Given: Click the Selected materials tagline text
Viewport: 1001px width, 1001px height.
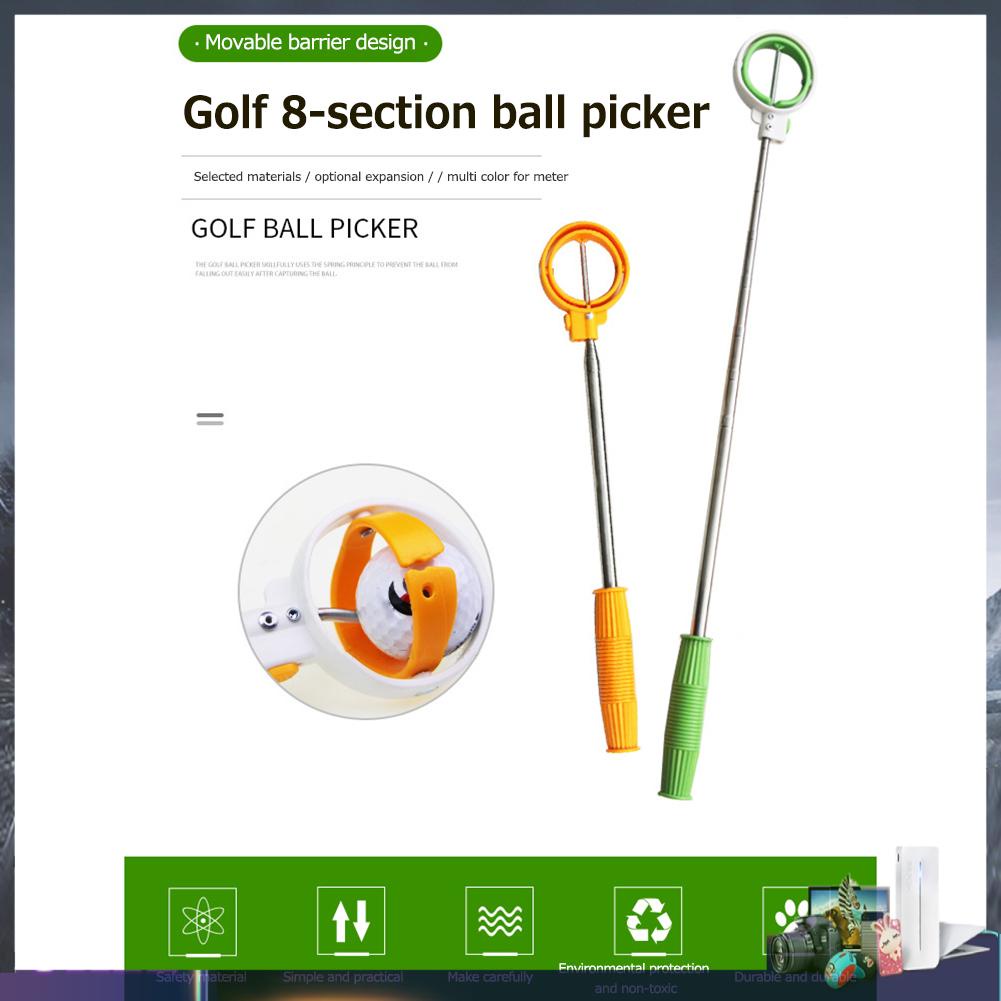Looking at the screenshot, I should click(380, 177).
